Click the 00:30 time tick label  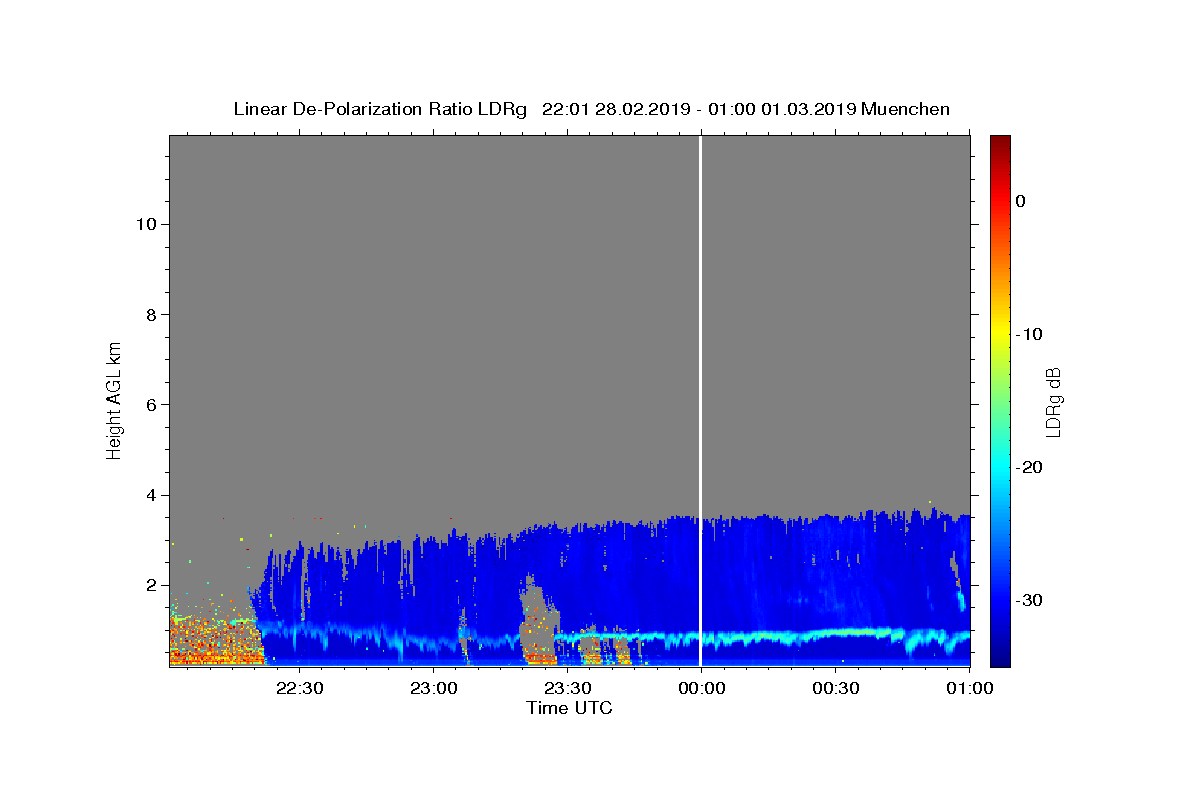tap(835, 688)
